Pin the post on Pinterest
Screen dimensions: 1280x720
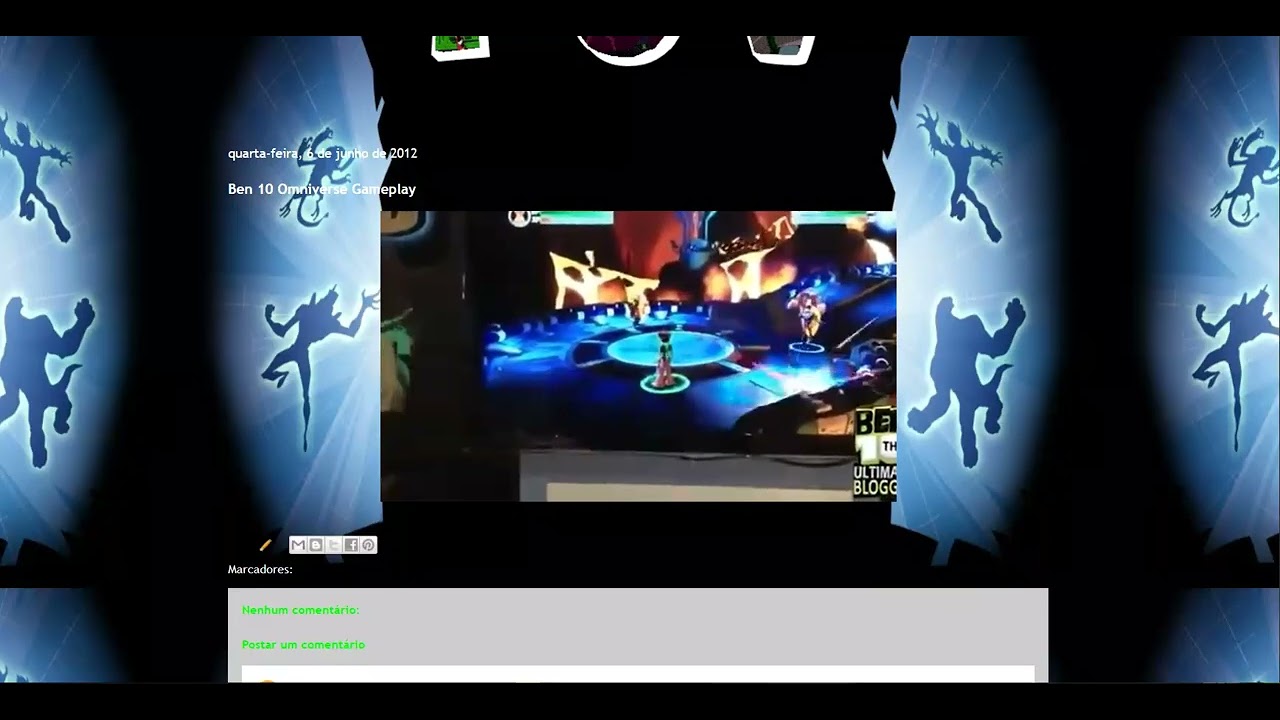(369, 545)
